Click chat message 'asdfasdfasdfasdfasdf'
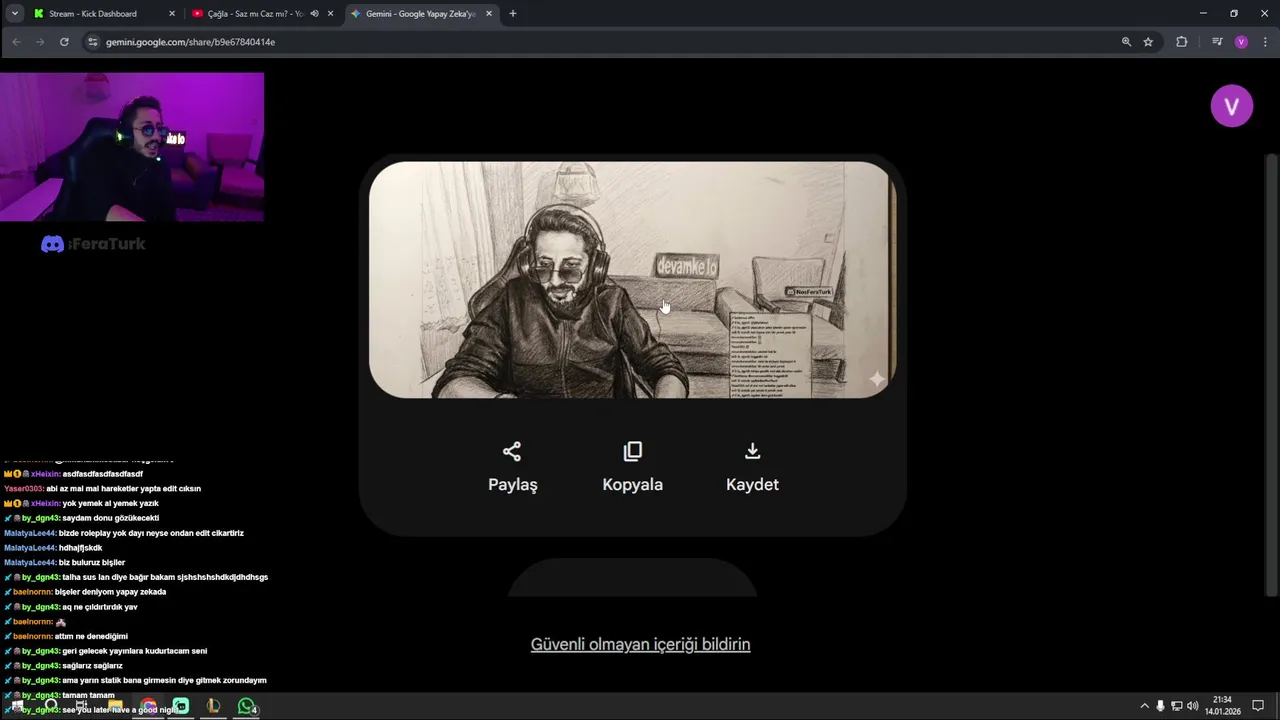This screenshot has width=1280, height=720. pyautogui.click(x=102, y=474)
